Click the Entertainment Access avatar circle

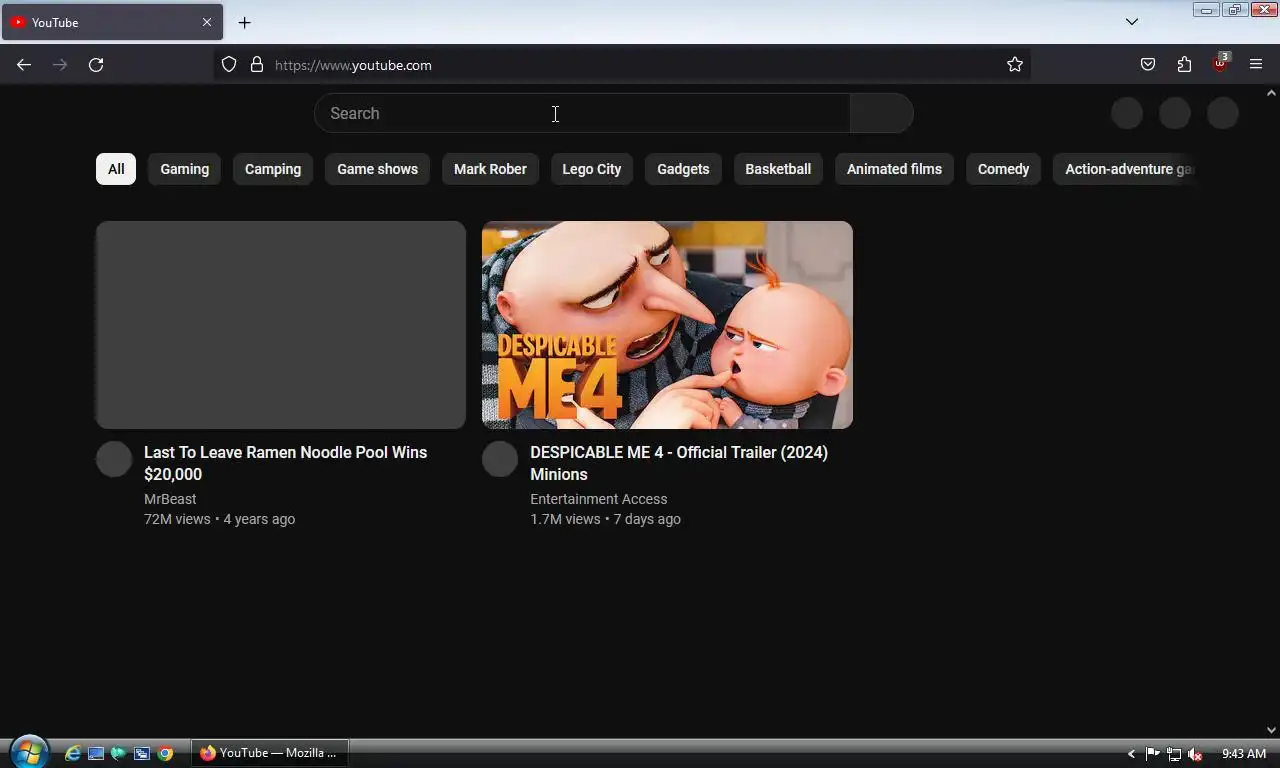click(500, 459)
